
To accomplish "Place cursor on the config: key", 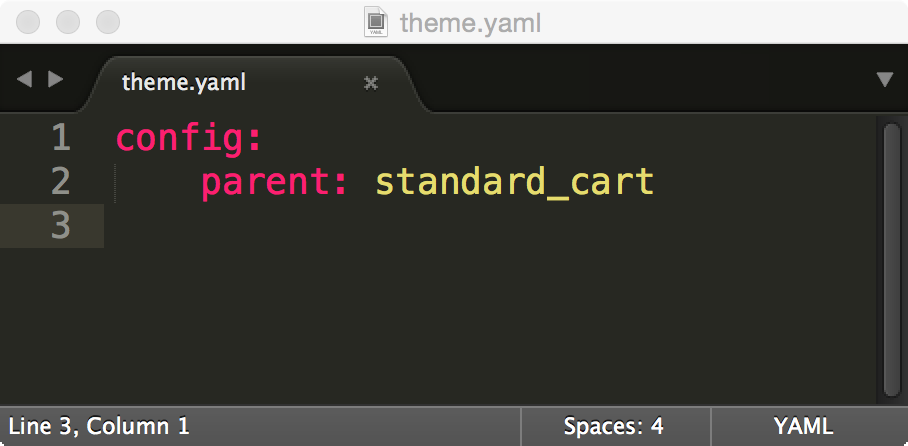I will [x=189, y=140].
